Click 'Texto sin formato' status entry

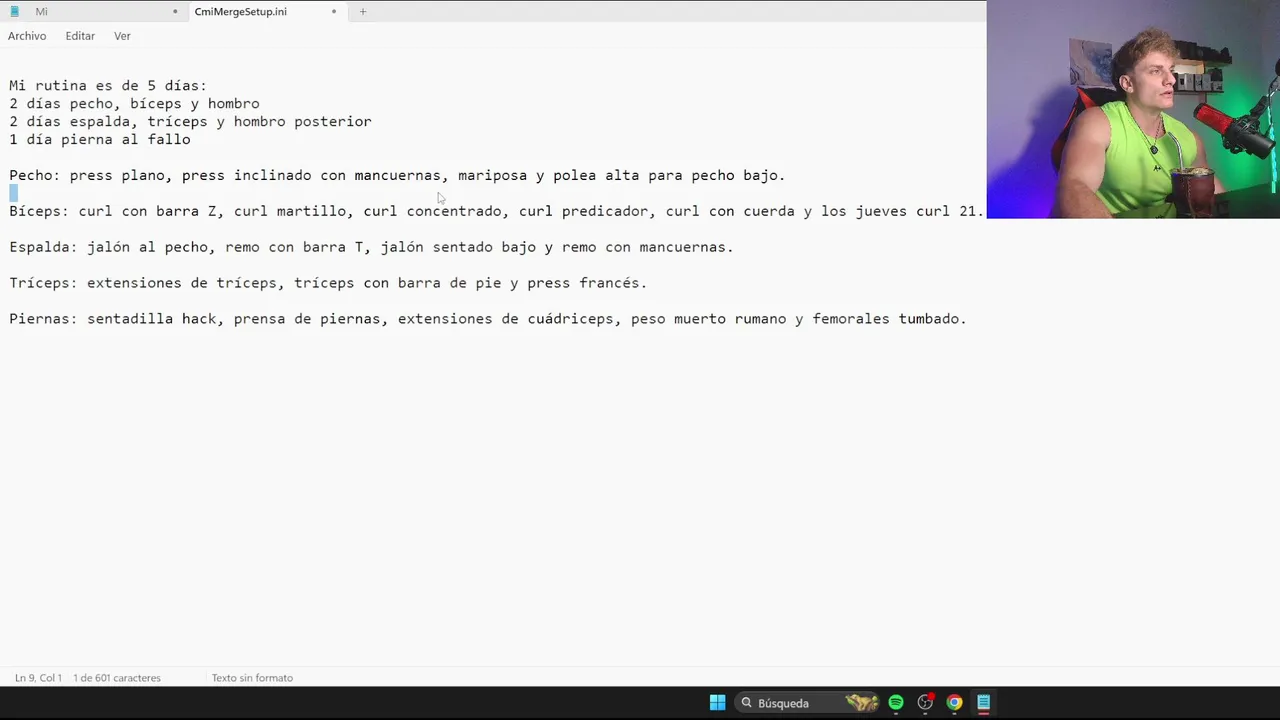click(x=252, y=678)
